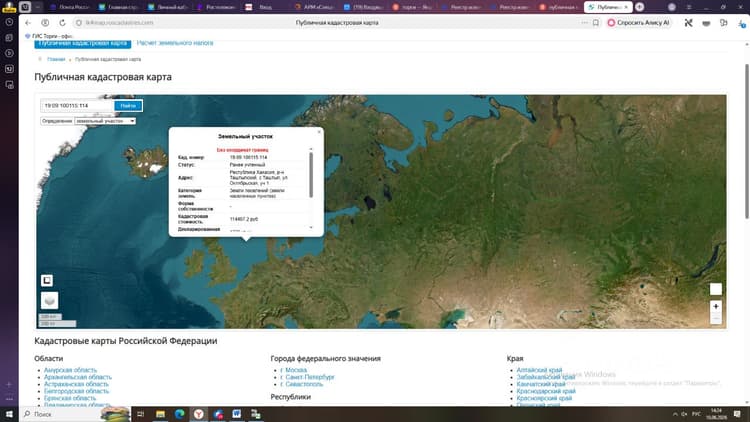Open the Амурская область link
750x422 pixels.
click(x=70, y=370)
